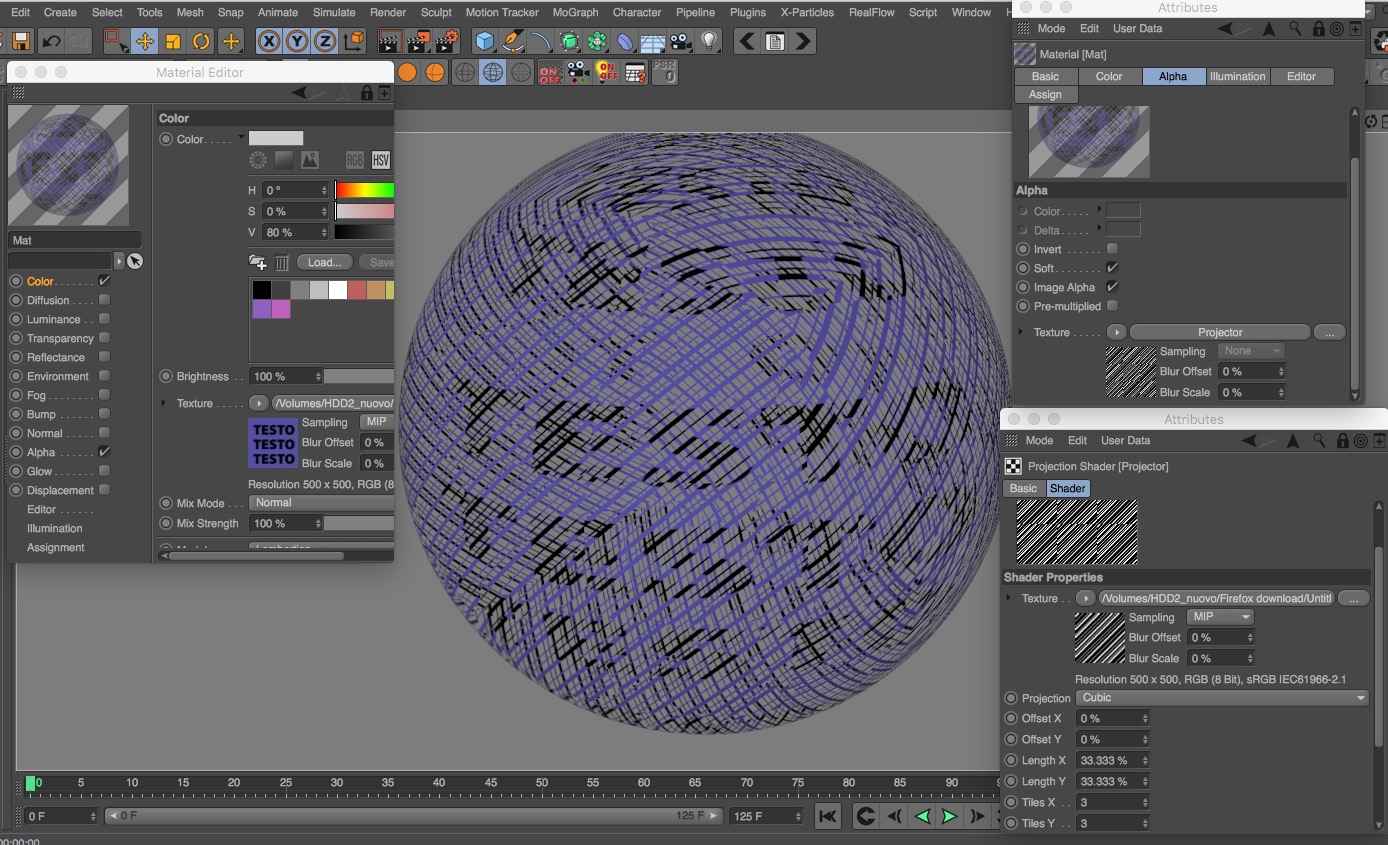Viewport: 1388px width, 845px height.
Task: Click the camera on/off icon in the second toolbar row
Action: (578, 72)
